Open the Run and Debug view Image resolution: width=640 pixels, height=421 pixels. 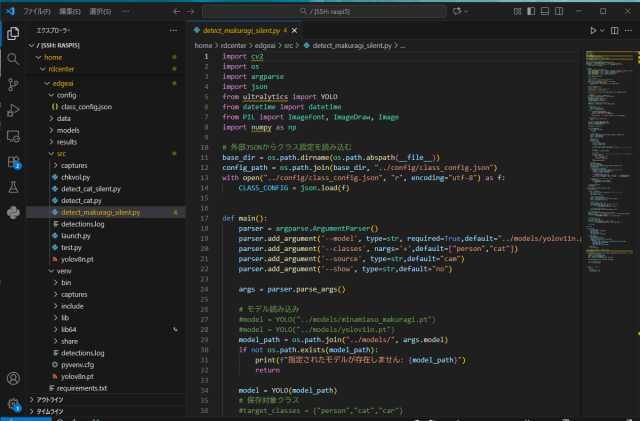tap(13, 110)
